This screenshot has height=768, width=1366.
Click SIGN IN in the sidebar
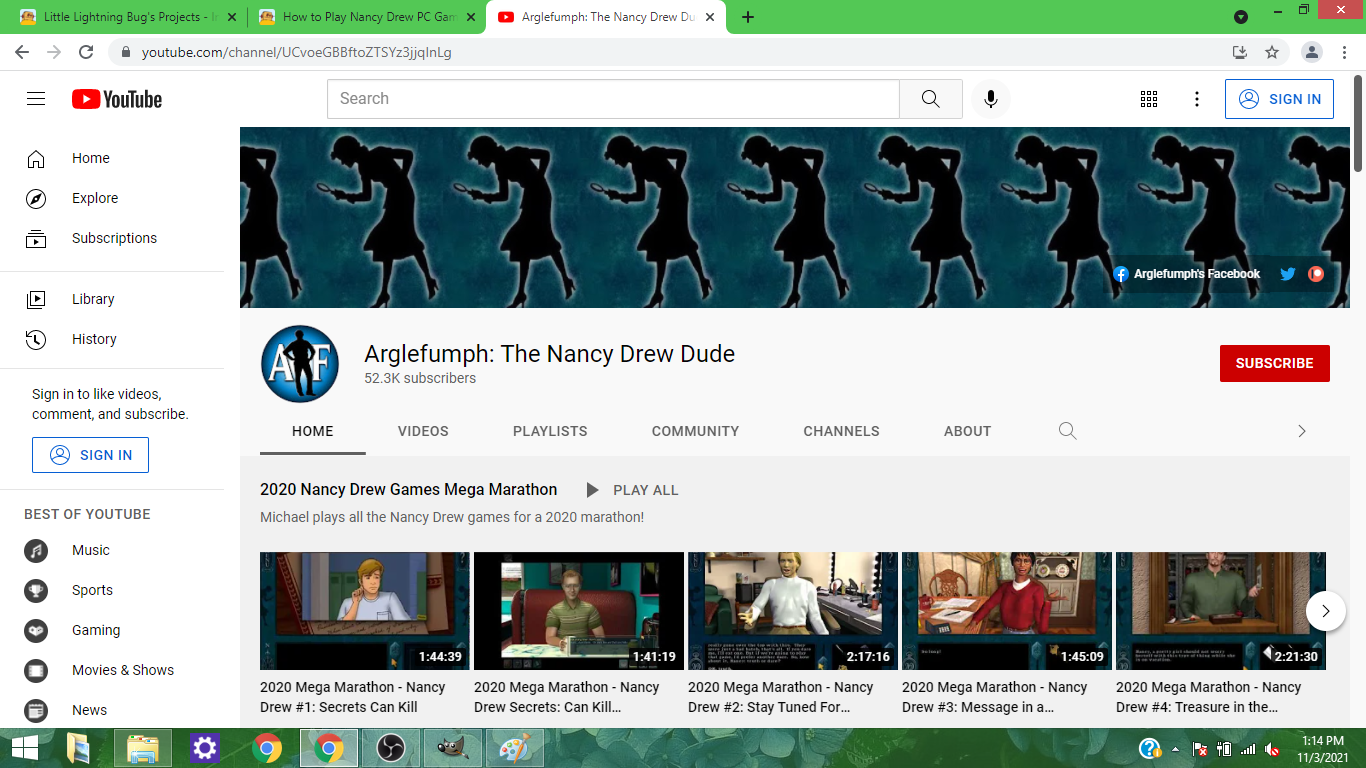point(90,455)
